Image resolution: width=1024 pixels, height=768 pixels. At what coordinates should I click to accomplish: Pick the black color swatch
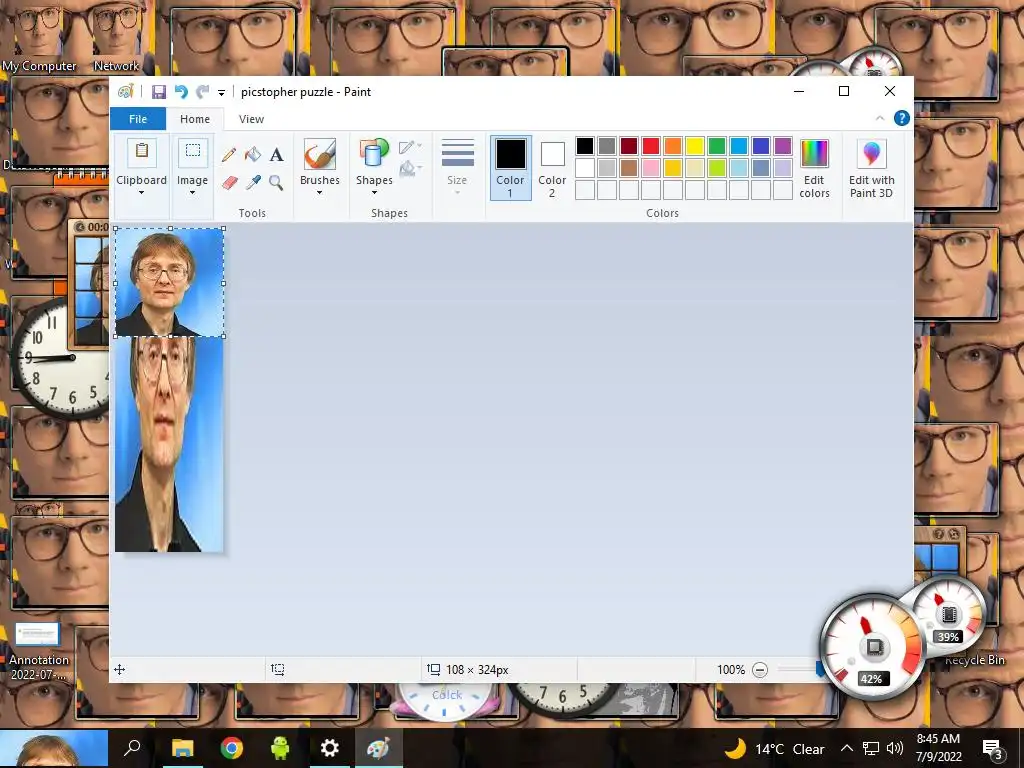point(584,146)
